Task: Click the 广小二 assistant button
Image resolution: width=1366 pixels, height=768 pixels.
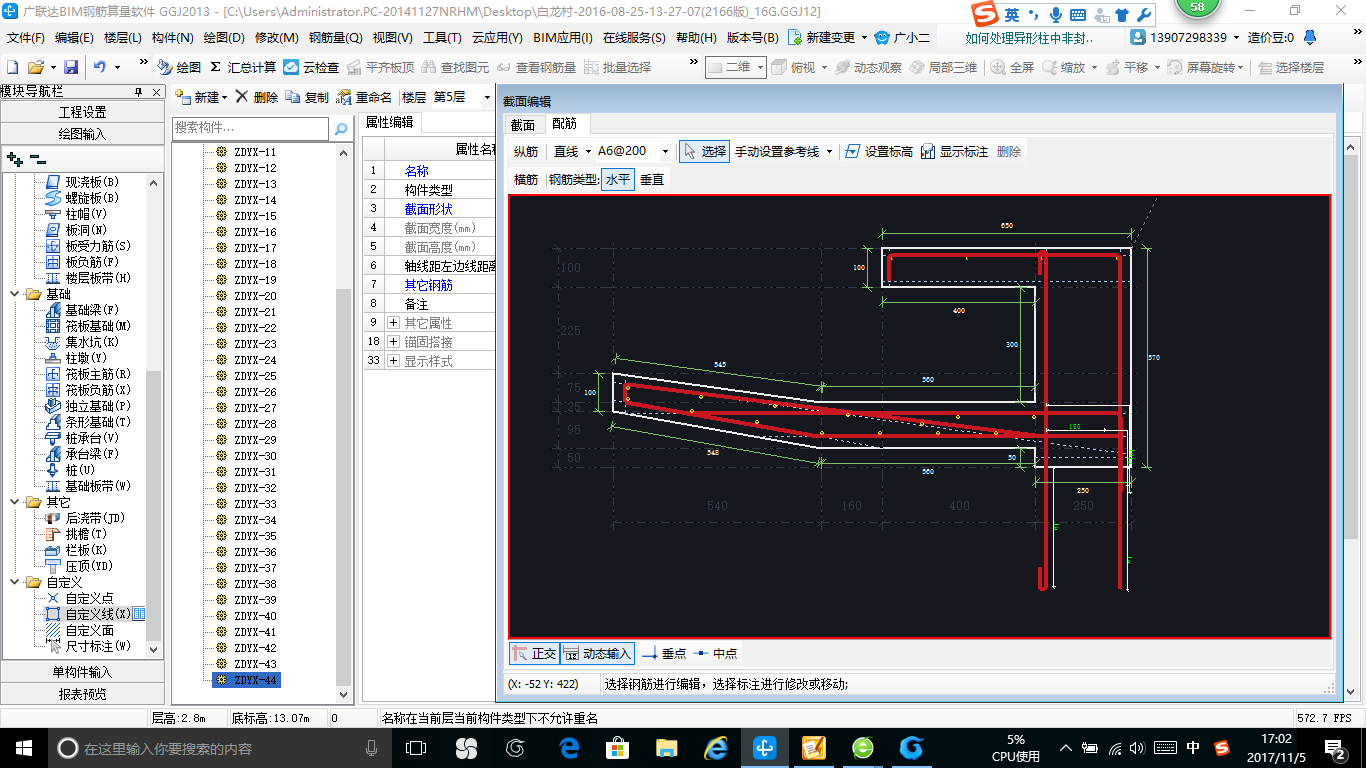Action: [903, 37]
